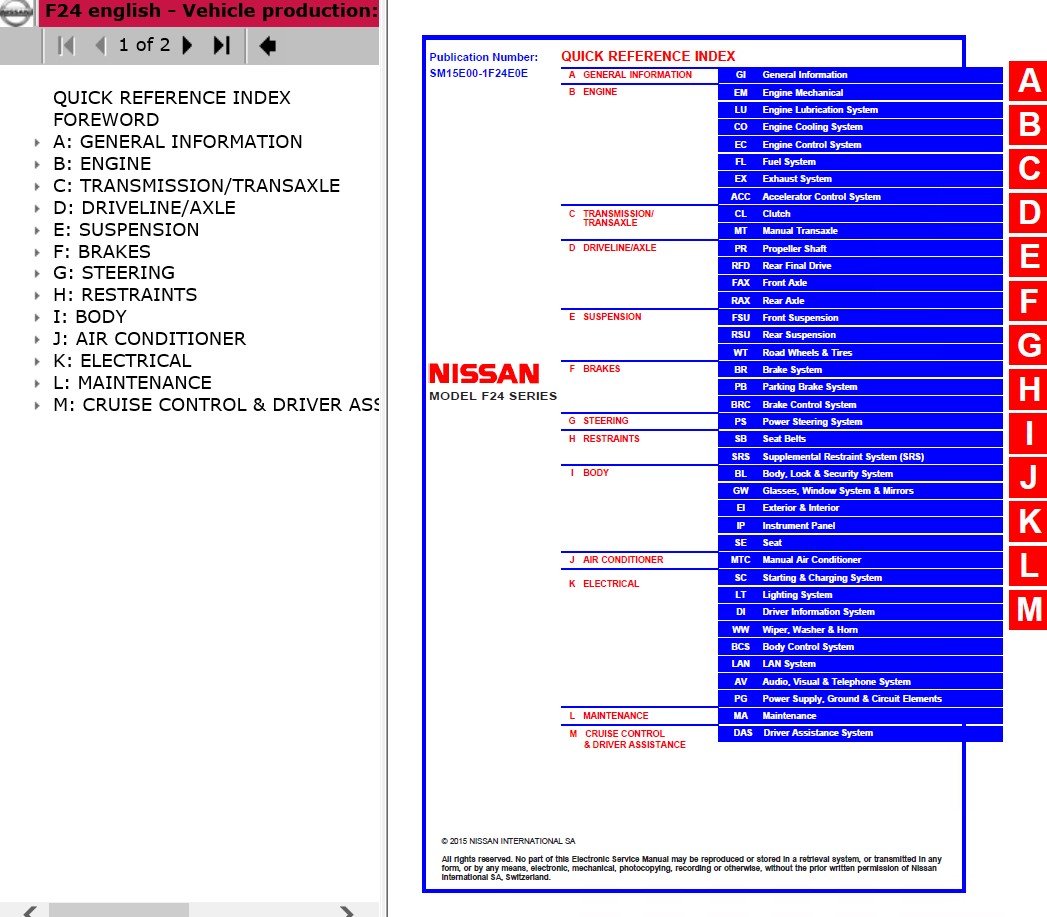Expand the E: SUSPENSION tree node
Viewport: 1047px width, 917px height.
click(x=37, y=230)
